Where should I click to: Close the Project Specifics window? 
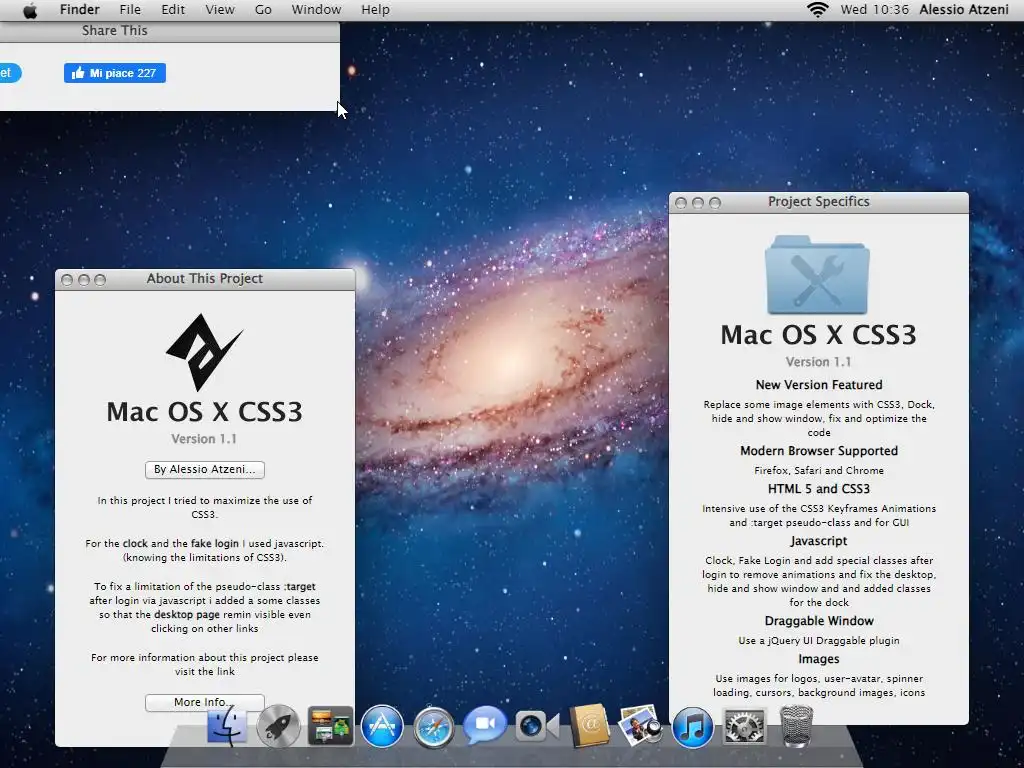680,203
